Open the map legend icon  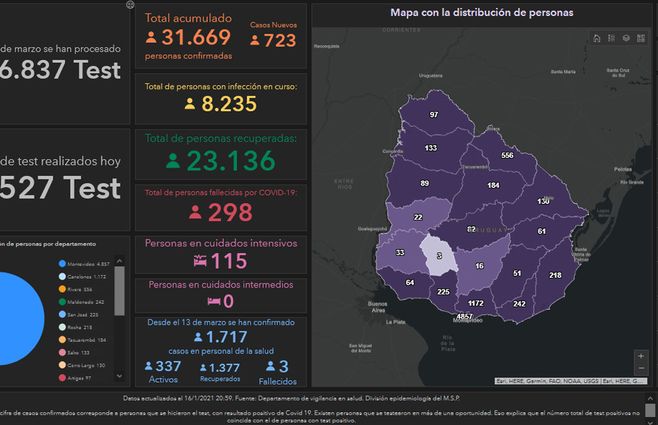click(611, 39)
